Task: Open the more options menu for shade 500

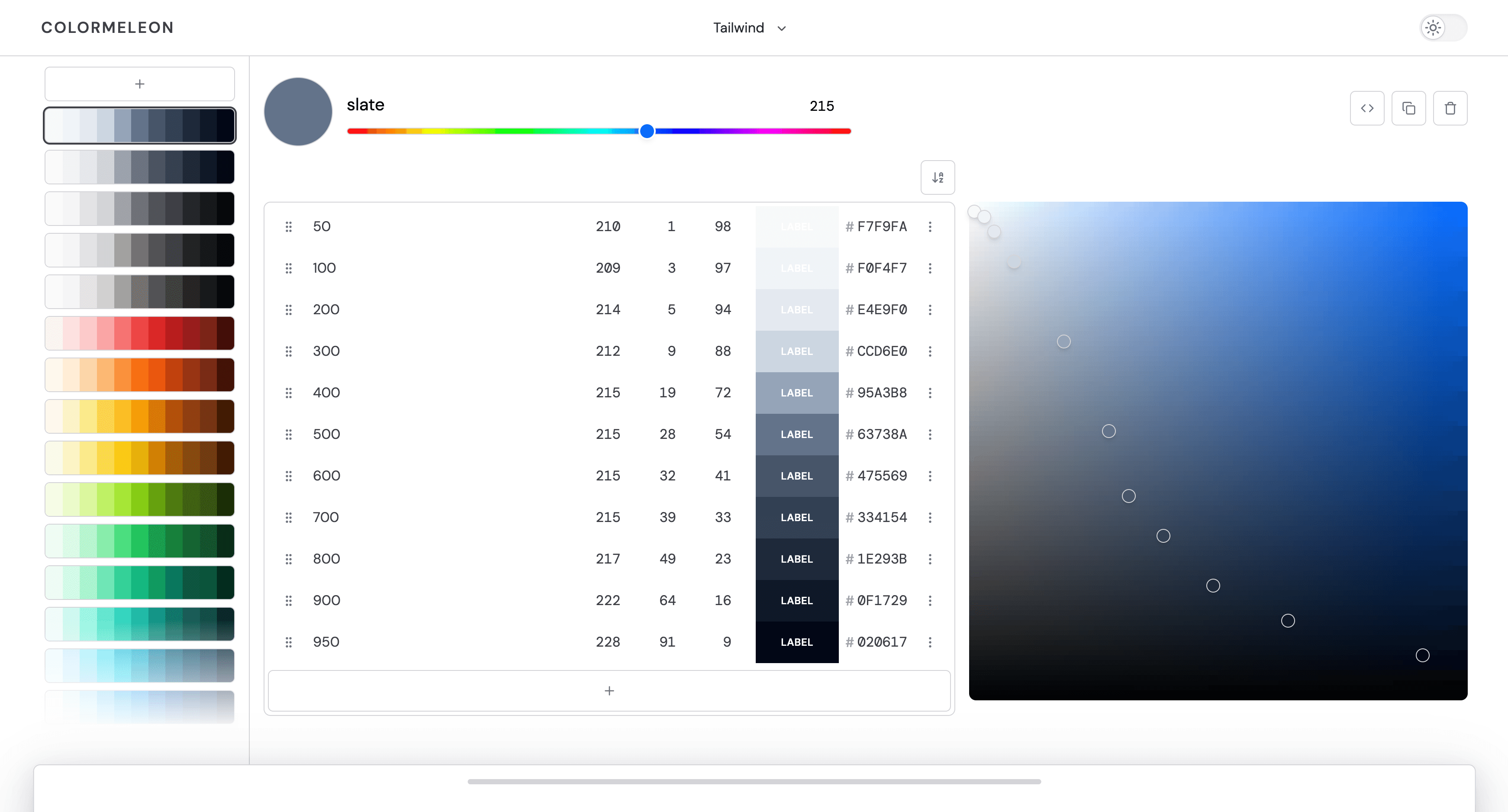Action: click(x=930, y=435)
